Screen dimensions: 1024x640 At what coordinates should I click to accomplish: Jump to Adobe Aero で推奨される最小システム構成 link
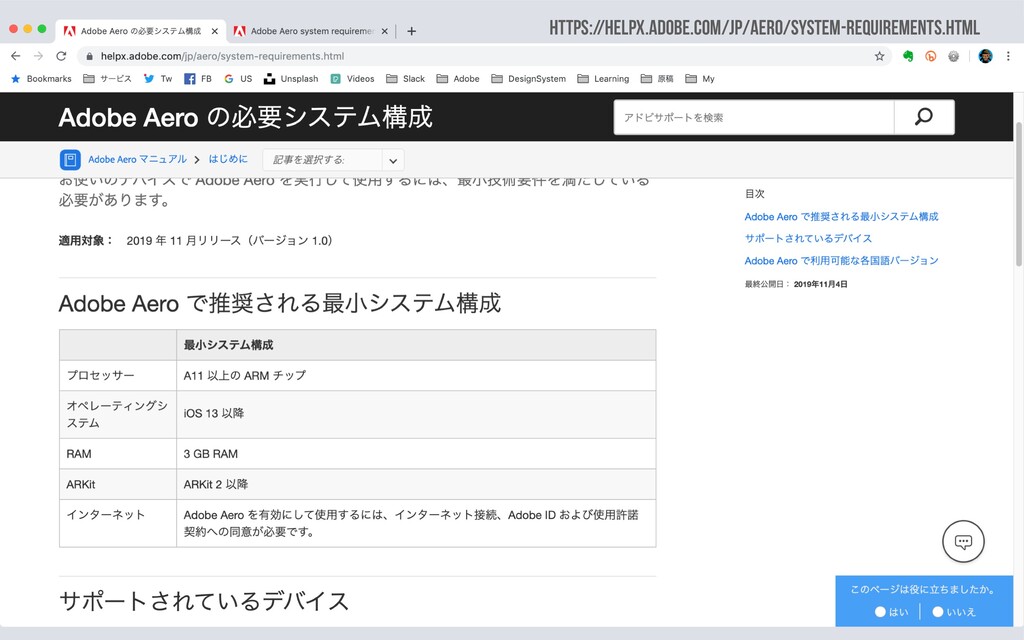click(841, 216)
